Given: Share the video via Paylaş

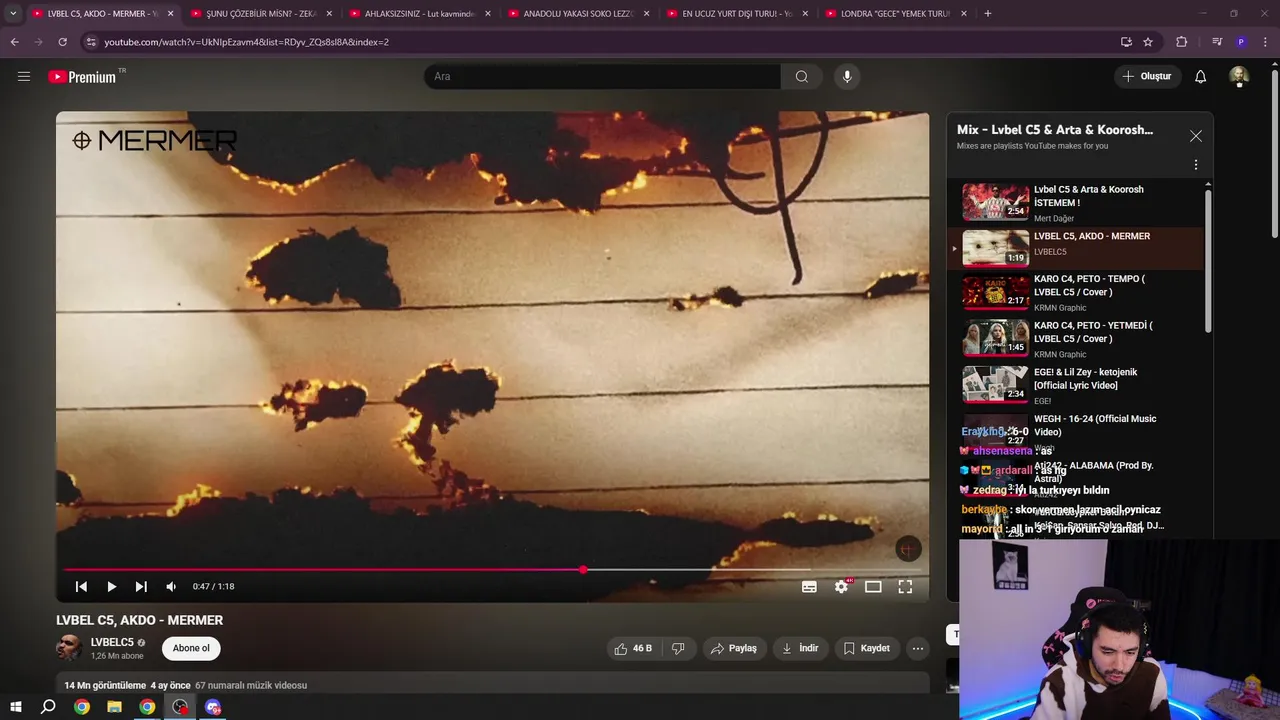Looking at the screenshot, I should 733,648.
